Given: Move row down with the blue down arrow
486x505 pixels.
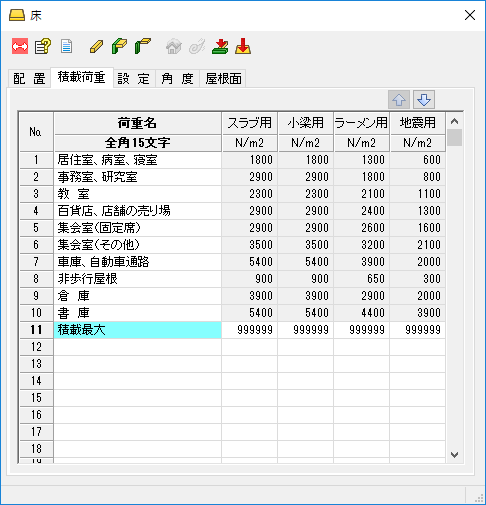Looking at the screenshot, I should pyautogui.click(x=424, y=99).
